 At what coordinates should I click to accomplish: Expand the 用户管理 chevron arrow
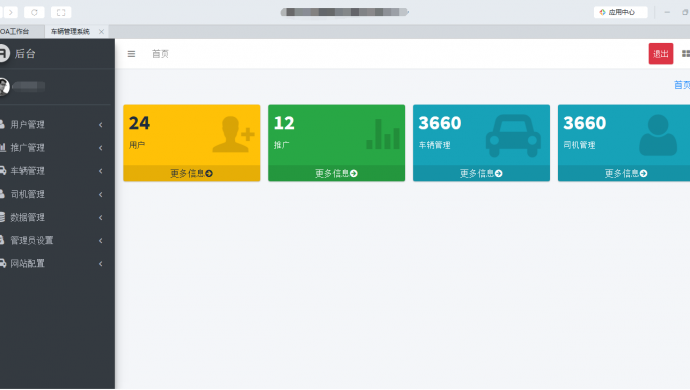click(101, 125)
